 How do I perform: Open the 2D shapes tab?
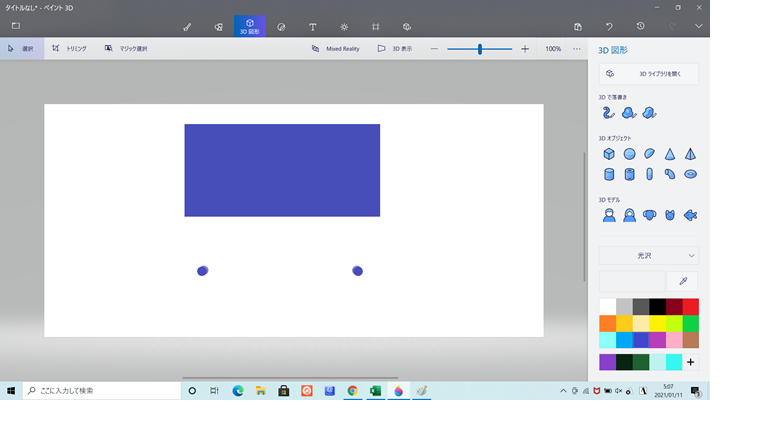(x=219, y=27)
